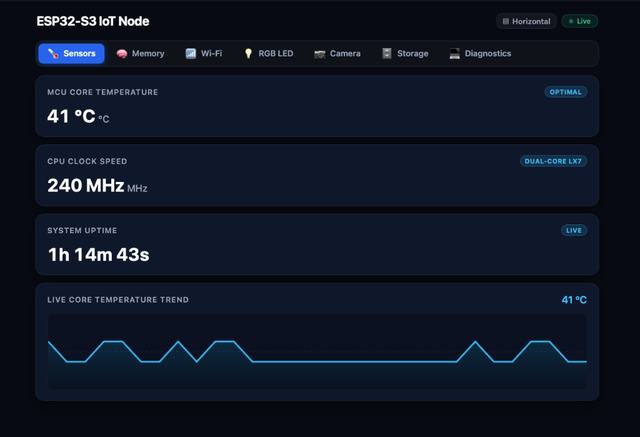Click the green dot in Live badge

(571, 21)
